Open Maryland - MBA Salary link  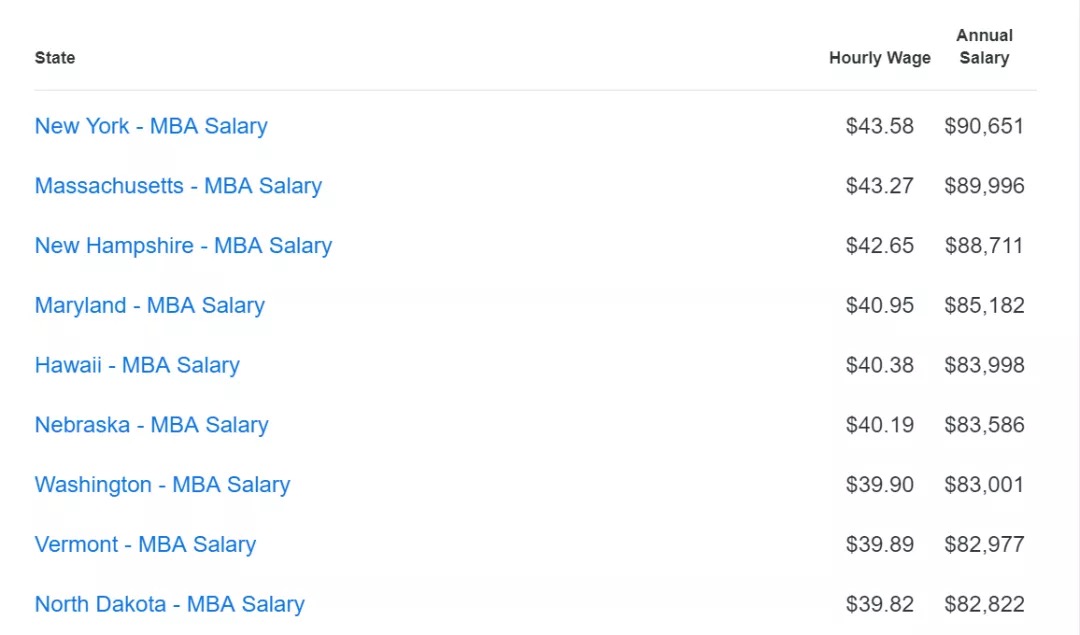click(x=149, y=305)
